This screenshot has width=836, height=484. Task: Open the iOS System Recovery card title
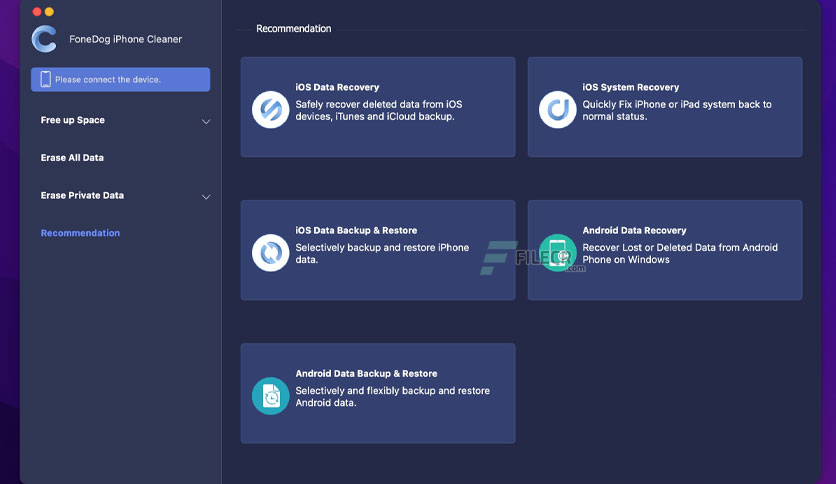tap(630, 87)
